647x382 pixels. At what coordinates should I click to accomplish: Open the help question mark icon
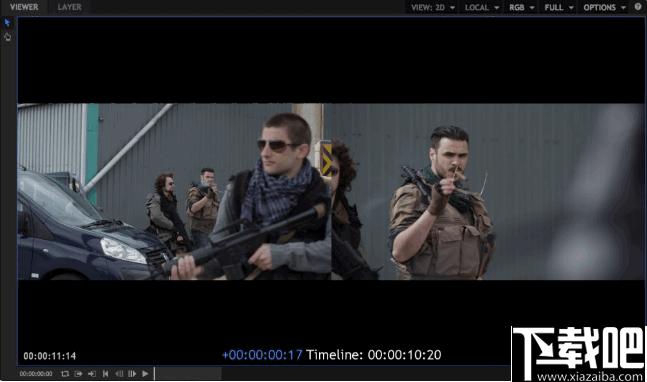638,7
